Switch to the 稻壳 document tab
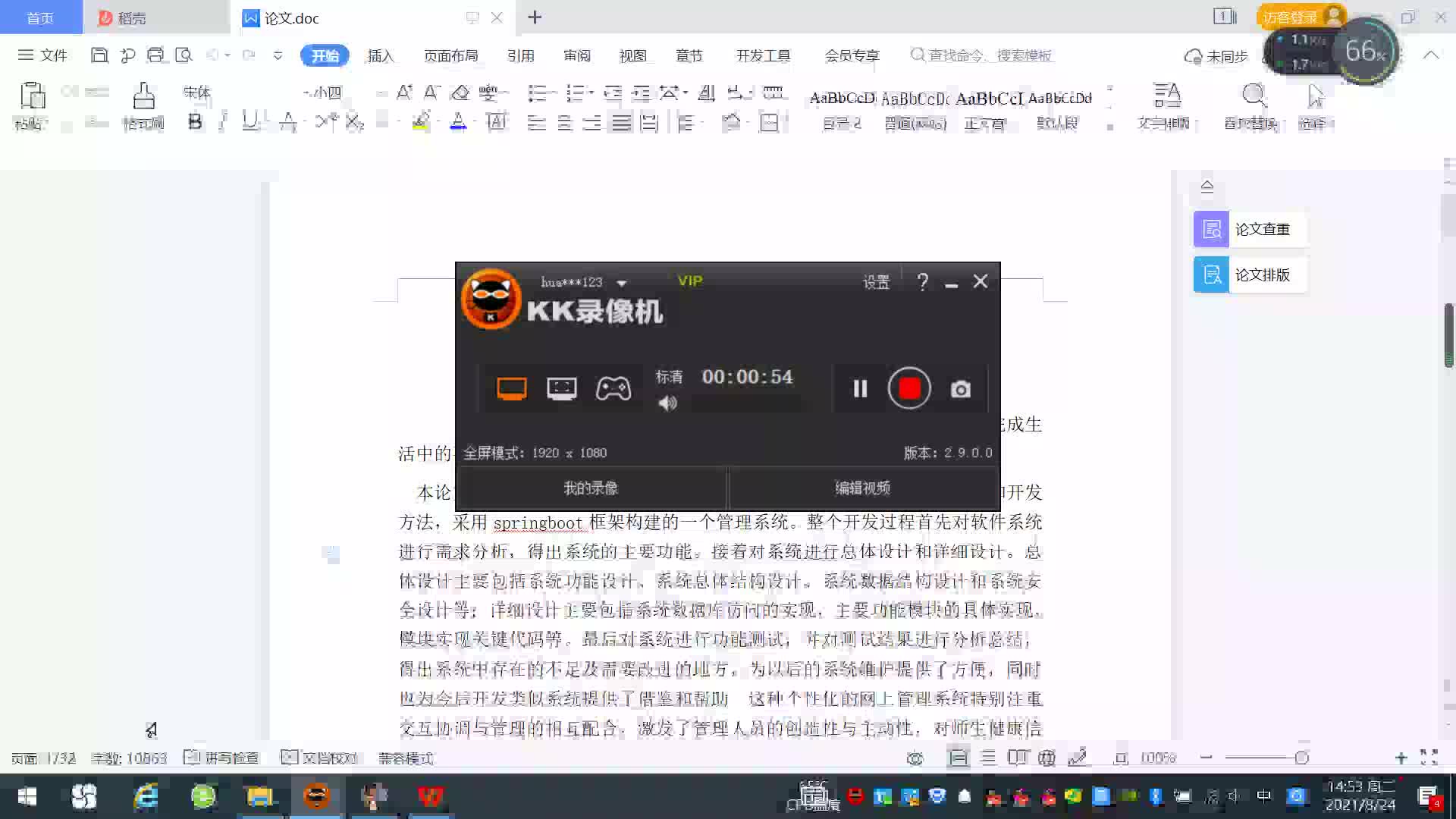The height and width of the screenshot is (819, 1456). pos(155,17)
